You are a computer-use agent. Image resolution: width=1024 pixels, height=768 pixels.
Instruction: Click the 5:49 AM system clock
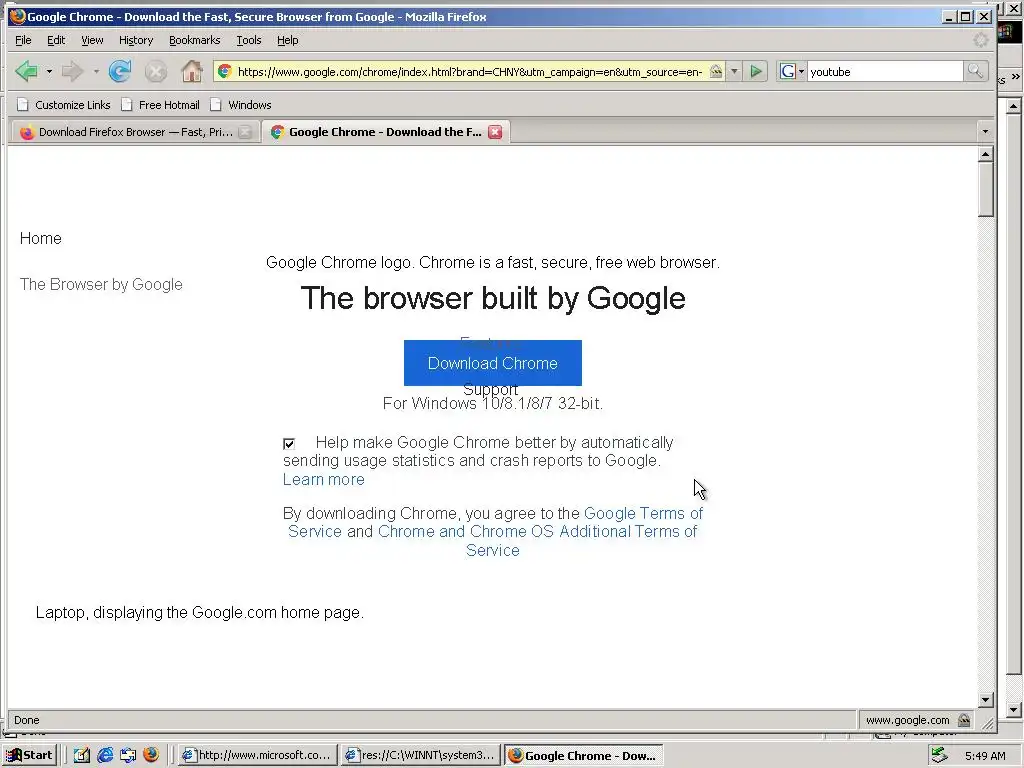[x=985, y=756]
